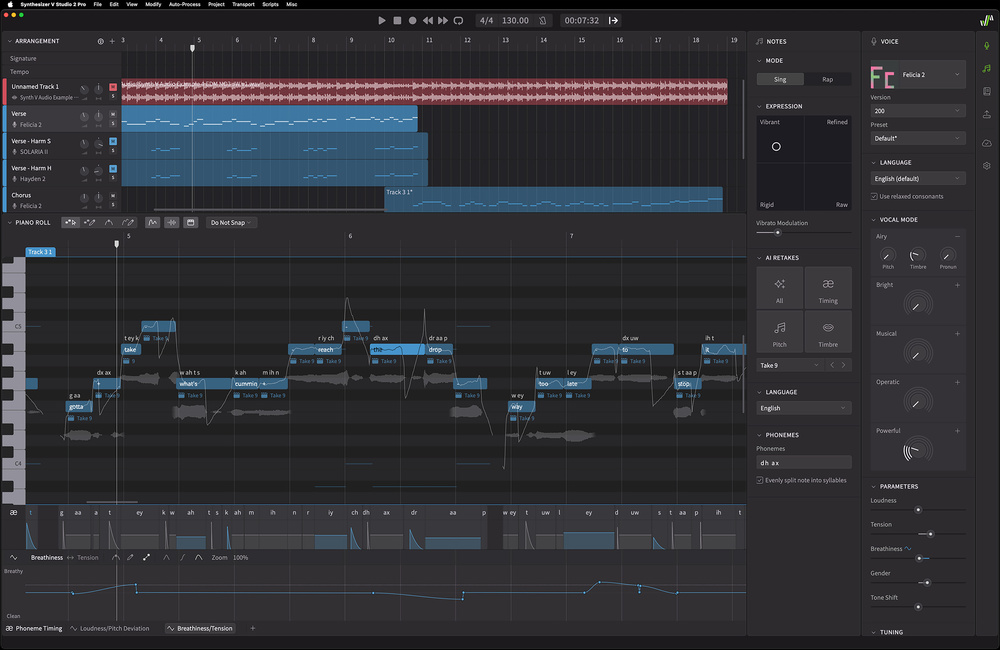Select the Rap mode button
1000x650 pixels.
click(827, 79)
